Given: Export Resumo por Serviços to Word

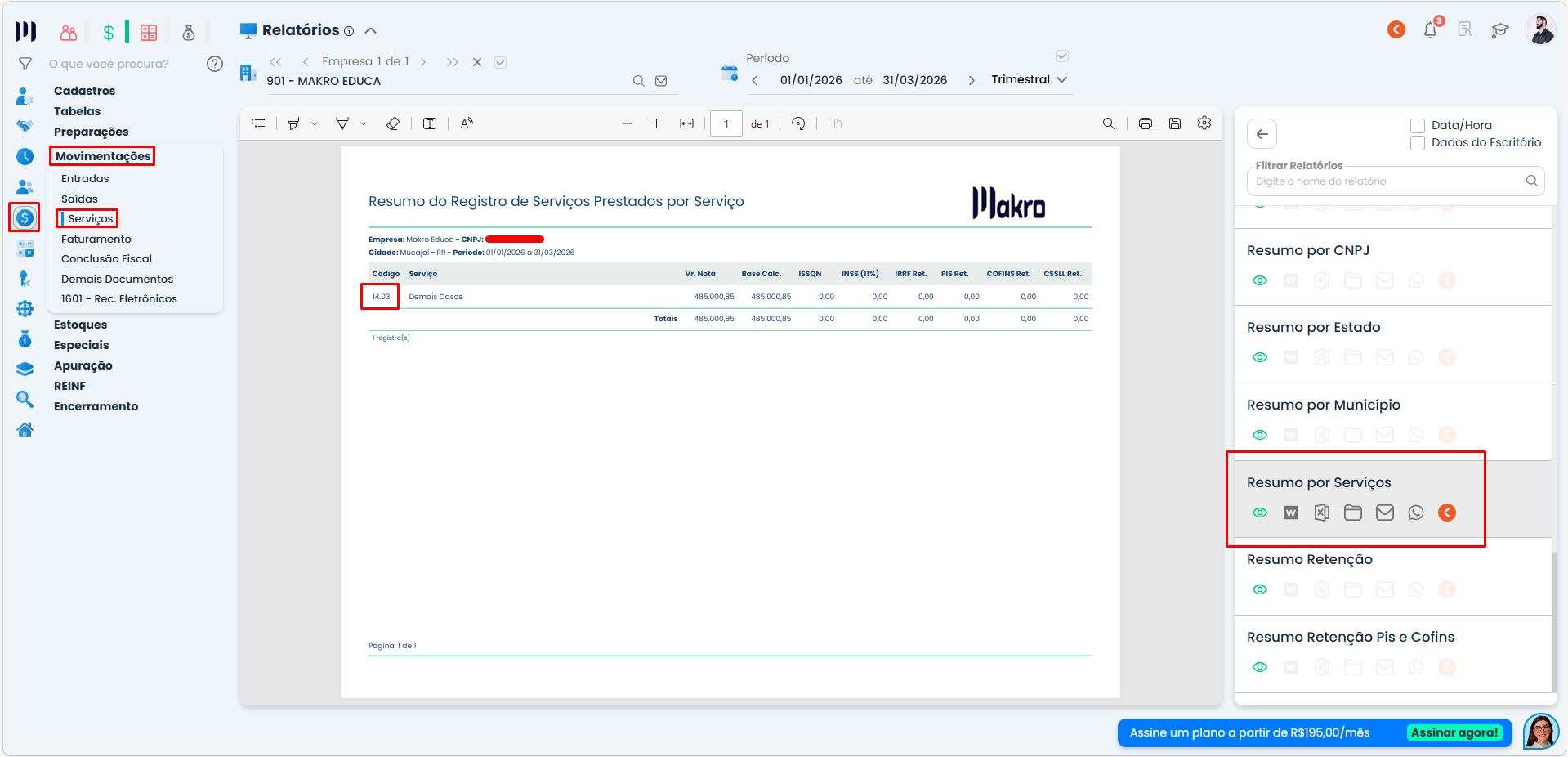Looking at the screenshot, I should coord(1291,513).
